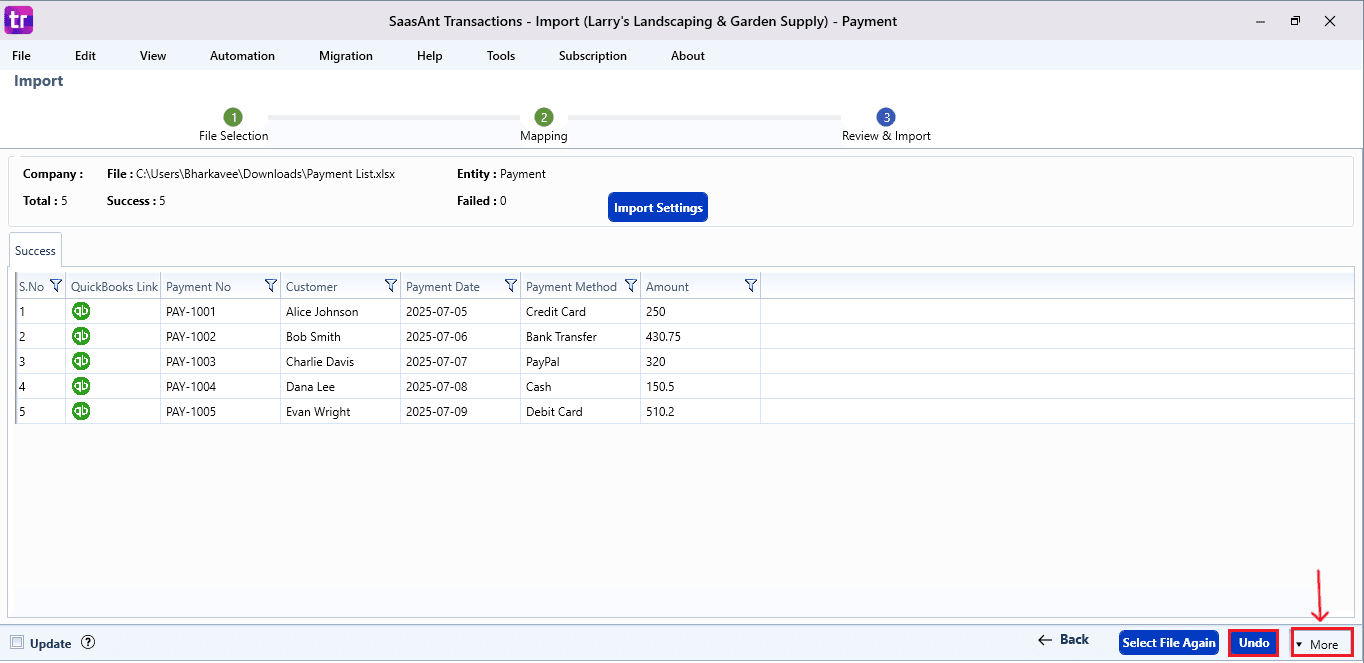Click the Mapping step indicator
Image resolution: width=1364 pixels, height=663 pixels.
tap(543, 117)
